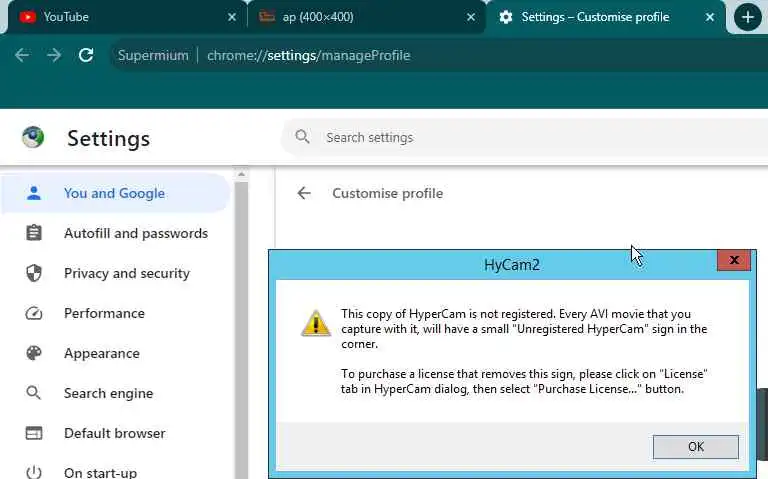Click the Supermium site info chip

pyautogui.click(x=153, y=55)
